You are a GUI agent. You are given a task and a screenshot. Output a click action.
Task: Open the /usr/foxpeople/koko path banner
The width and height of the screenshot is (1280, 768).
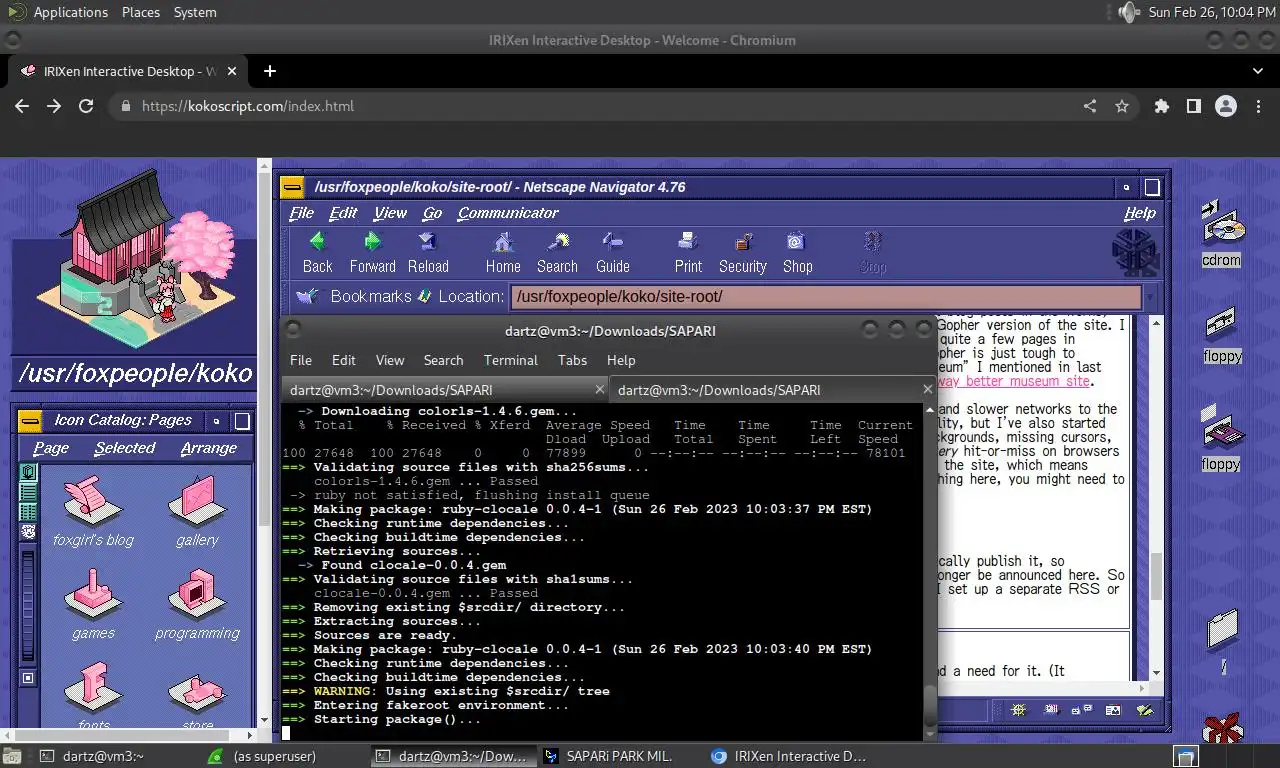(135, 373)
